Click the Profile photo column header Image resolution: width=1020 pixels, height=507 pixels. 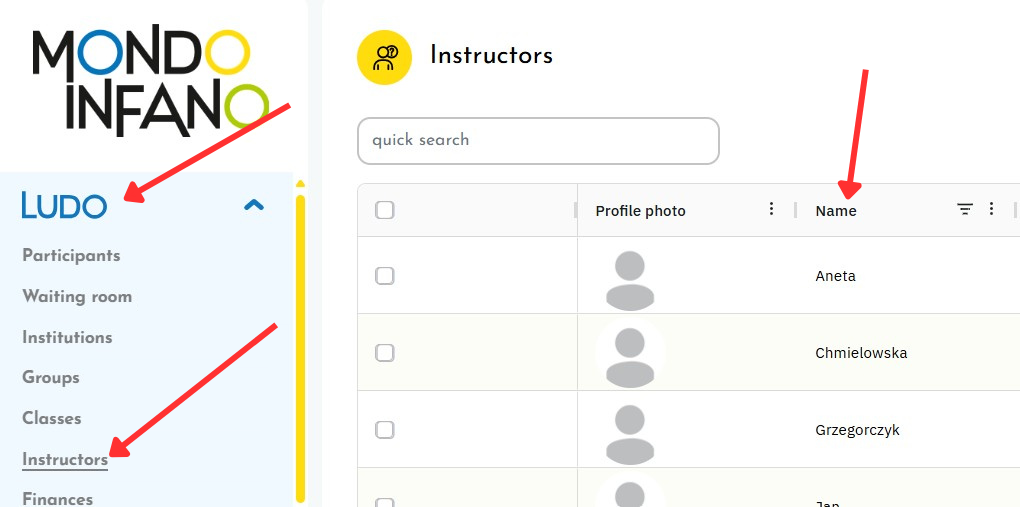(x=641, y=211)
